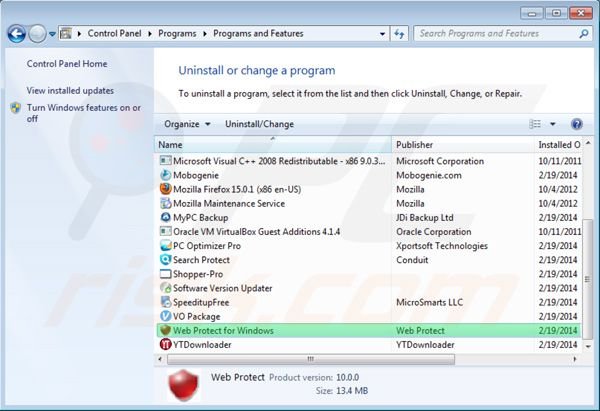Click horizontal scrollbar right arrow
Screen dimensions: 600x411
pos(574,359)
